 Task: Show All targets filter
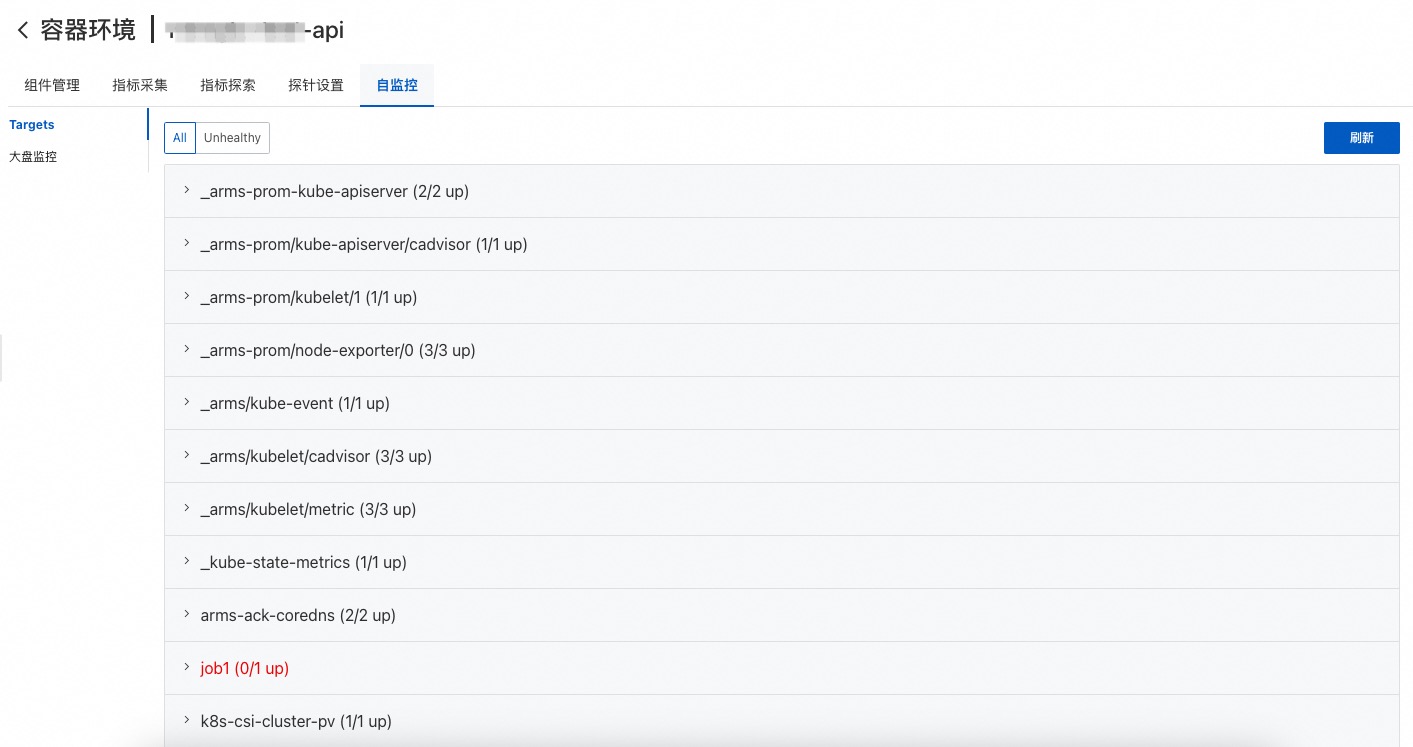click(x=180, y=138)
